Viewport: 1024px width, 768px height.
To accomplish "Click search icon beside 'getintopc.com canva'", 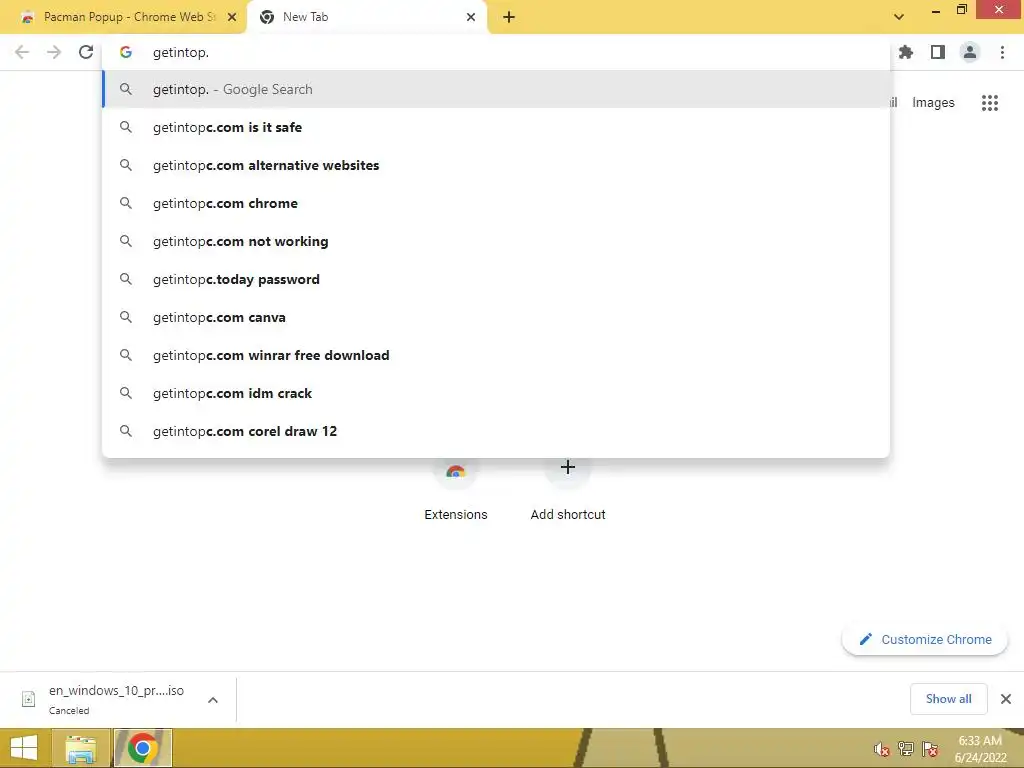I will coord(126,317).
